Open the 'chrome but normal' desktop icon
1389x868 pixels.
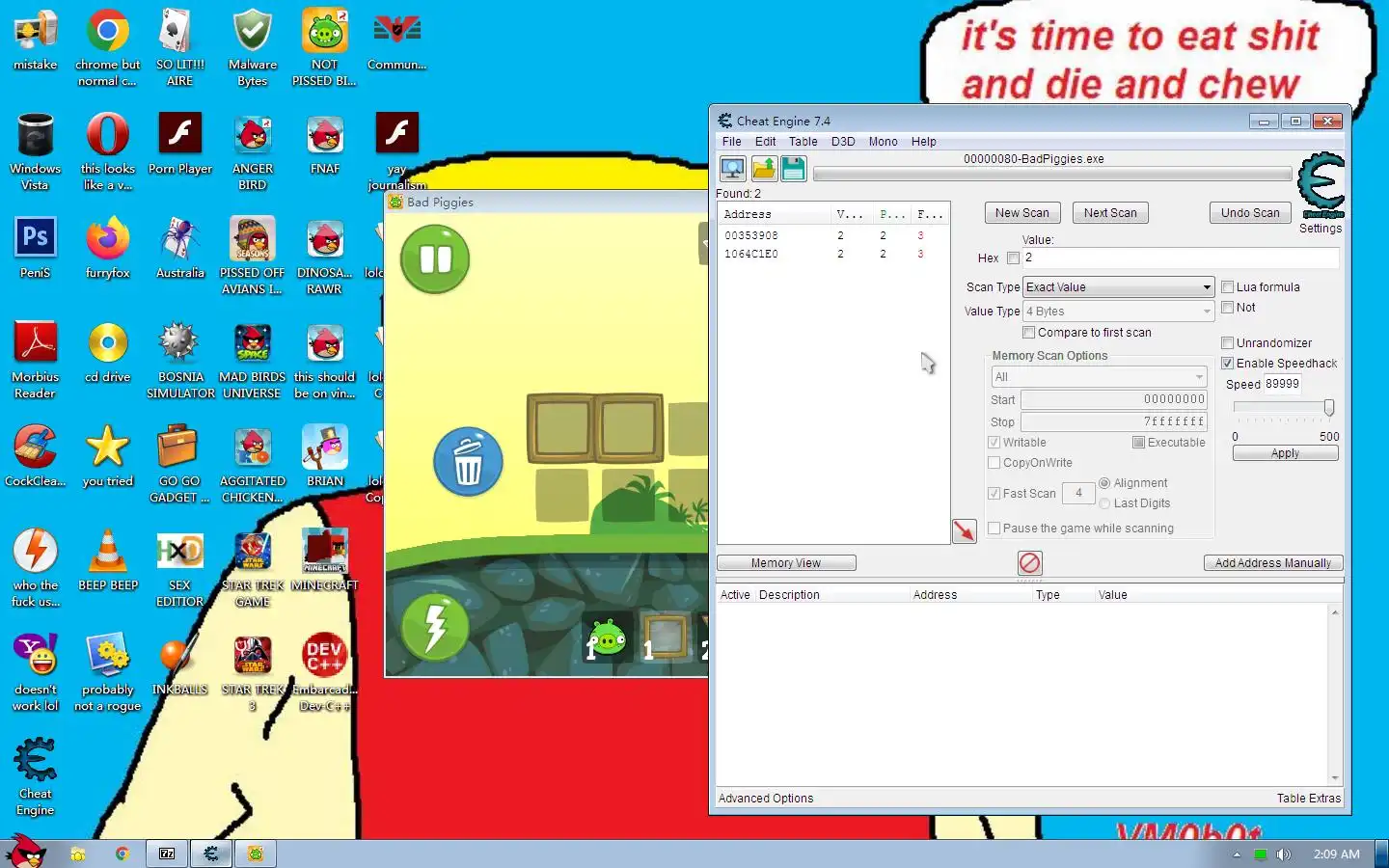click(108, 48)
